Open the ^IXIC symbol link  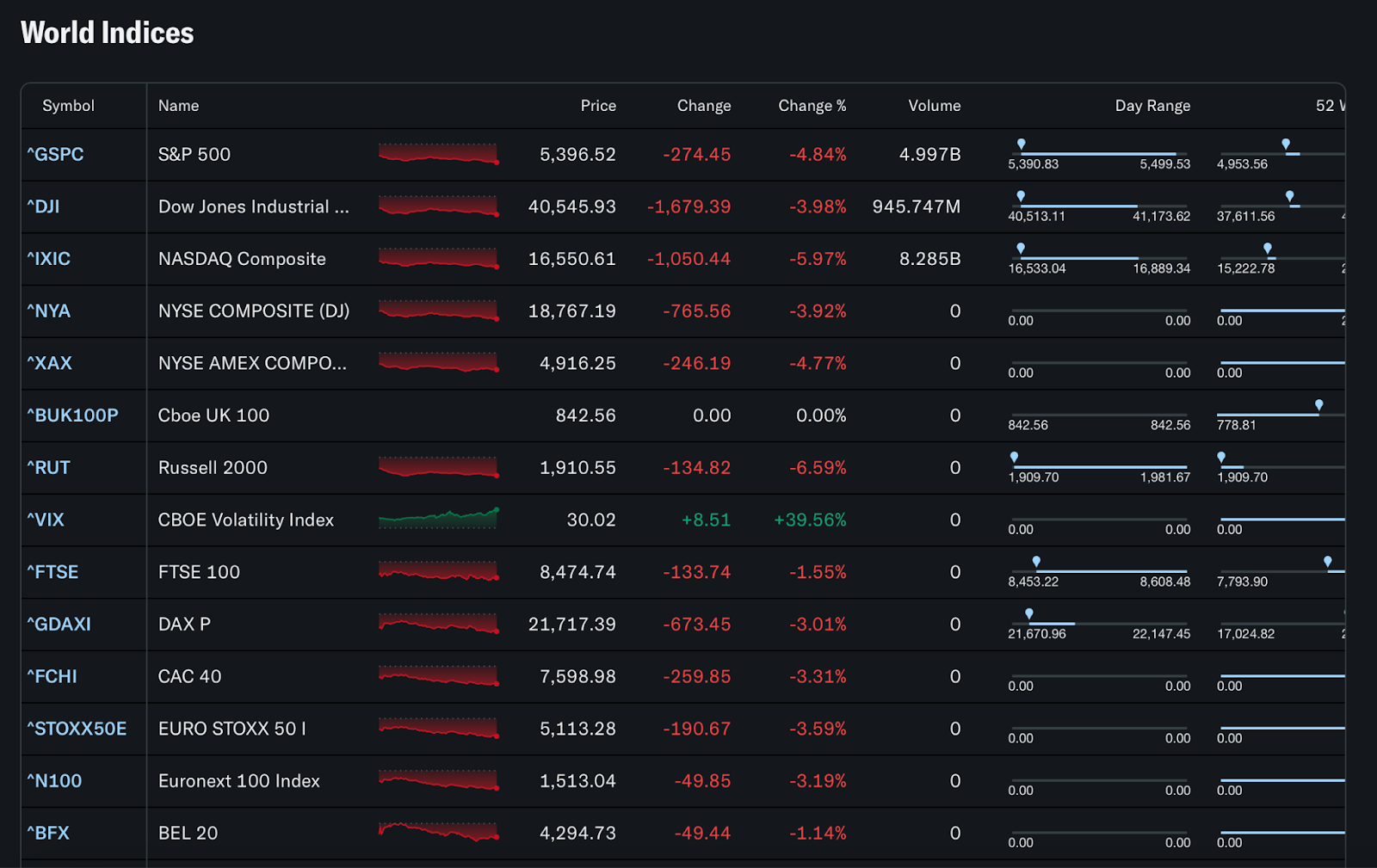[48, 259]
